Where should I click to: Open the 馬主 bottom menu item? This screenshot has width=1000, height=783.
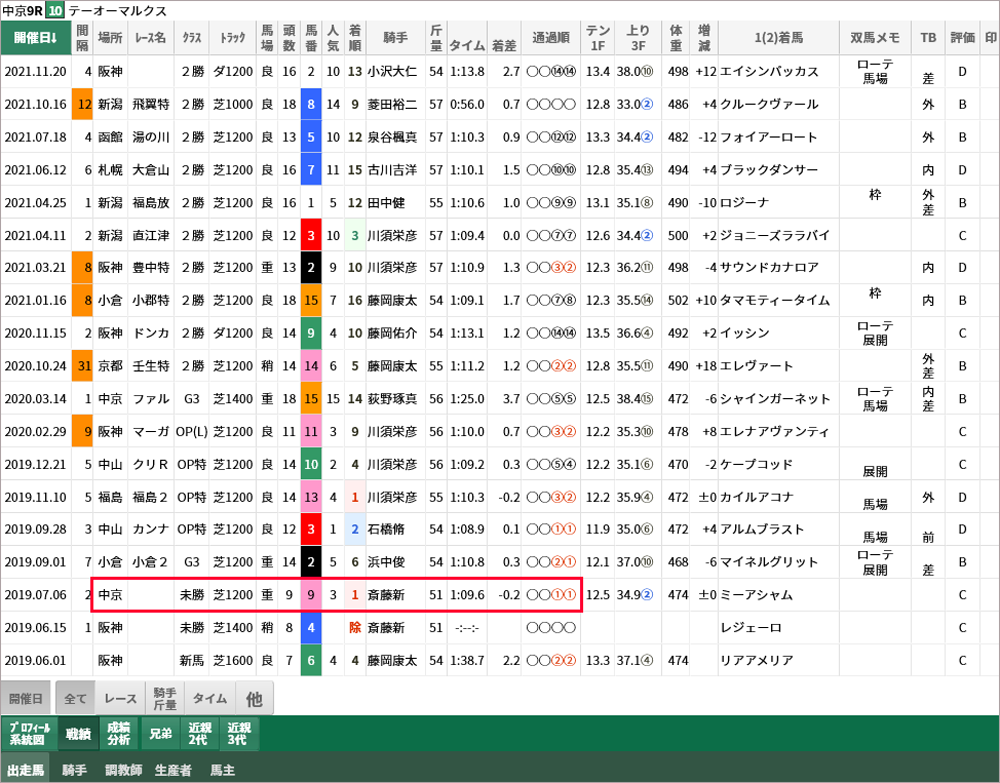pyautogui.click(x=223, y=770)
